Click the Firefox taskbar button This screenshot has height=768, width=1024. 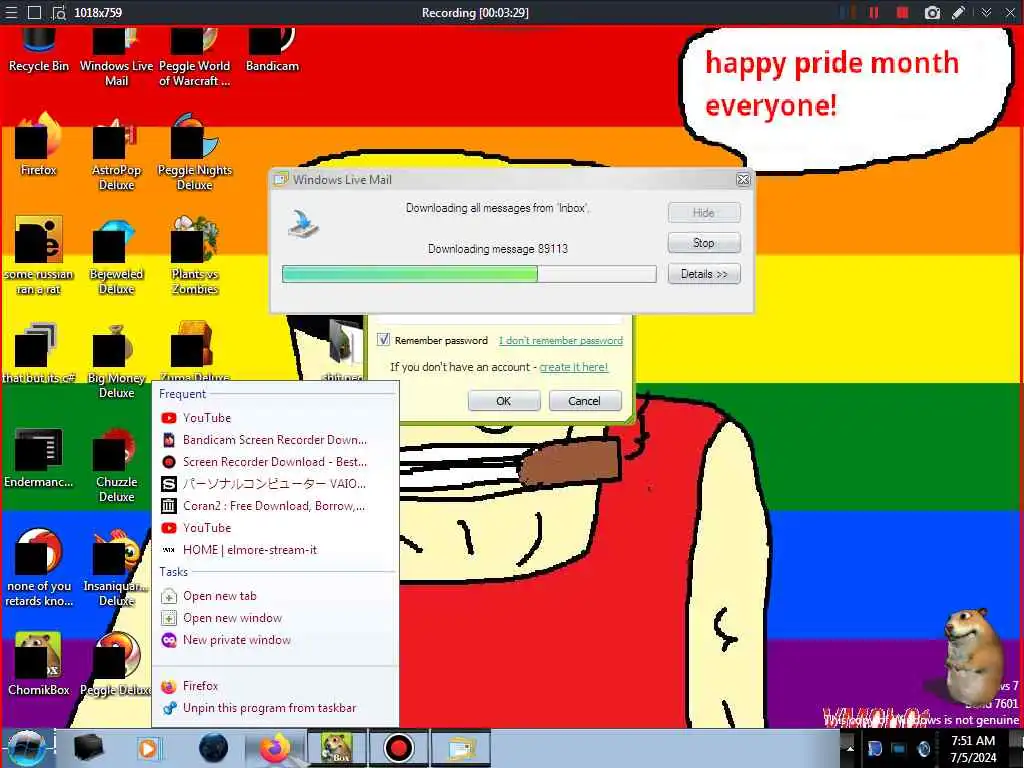click(x=275, y=748)
